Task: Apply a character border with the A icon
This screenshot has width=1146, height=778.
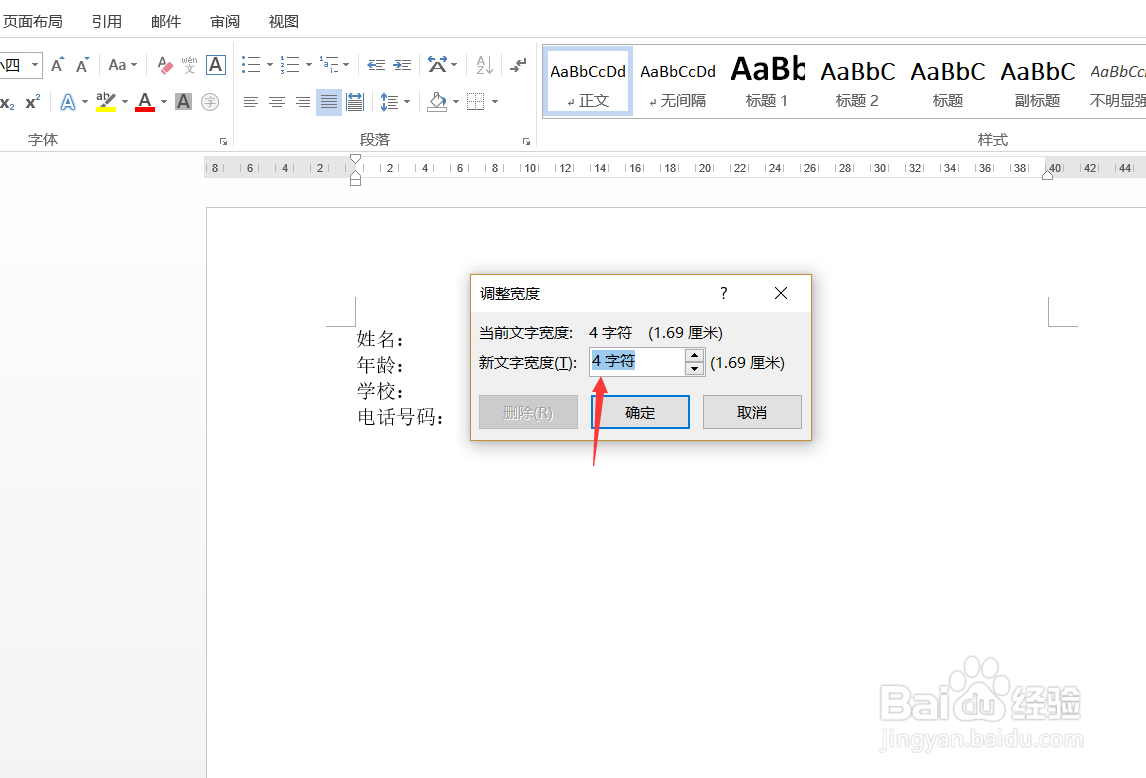Action: coord(215,65)
